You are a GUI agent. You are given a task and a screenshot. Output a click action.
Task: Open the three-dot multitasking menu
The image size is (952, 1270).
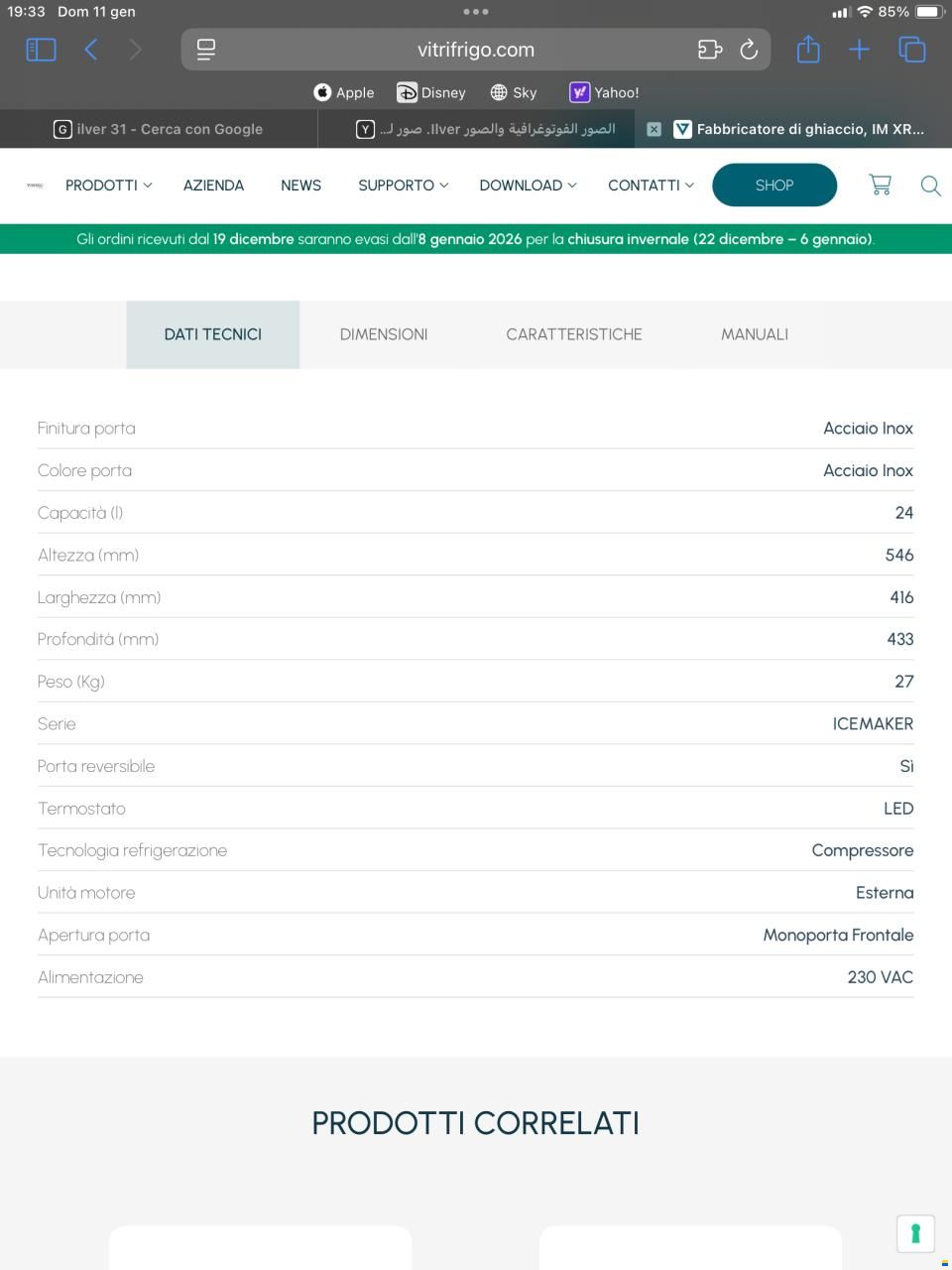point(476,12)
